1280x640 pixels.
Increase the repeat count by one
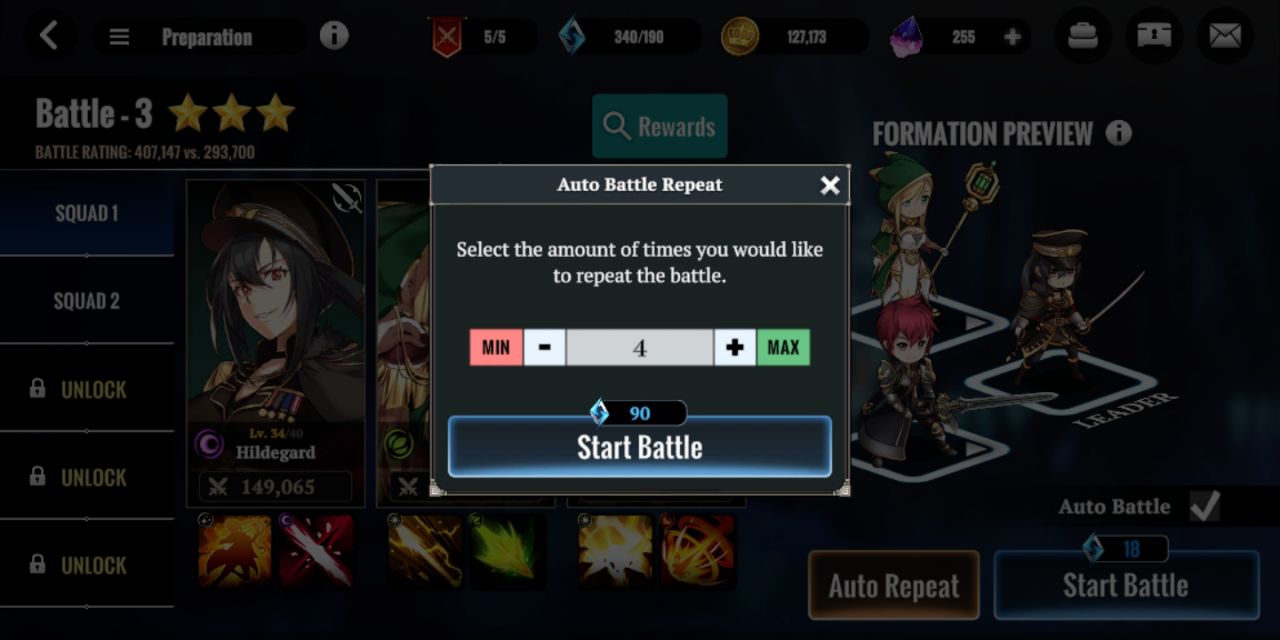[735, 347]
